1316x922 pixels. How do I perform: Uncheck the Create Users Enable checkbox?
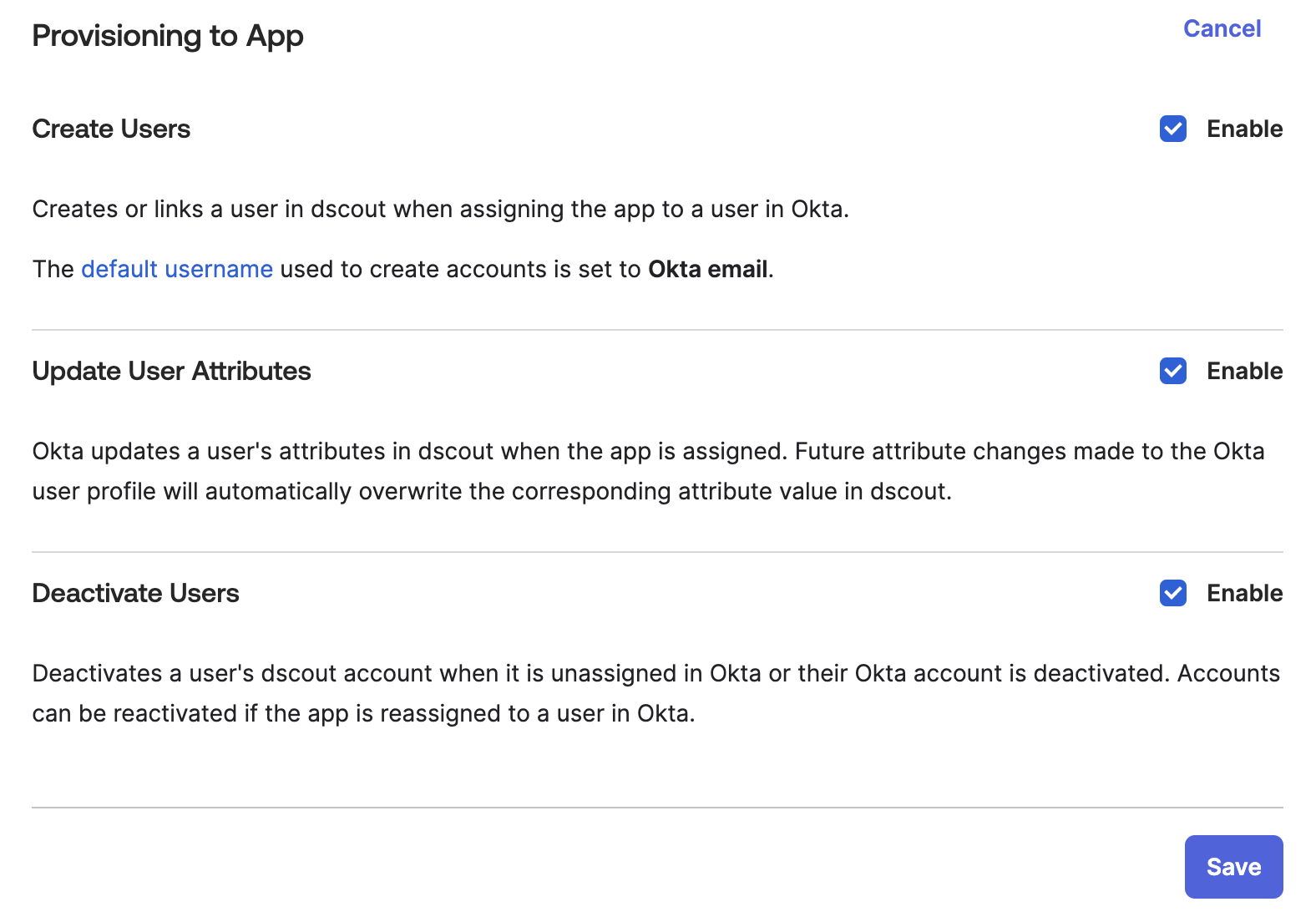pos(1172,129)
